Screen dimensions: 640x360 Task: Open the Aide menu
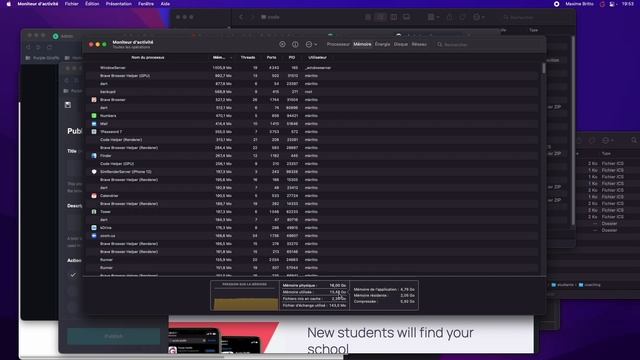point(165,4)
